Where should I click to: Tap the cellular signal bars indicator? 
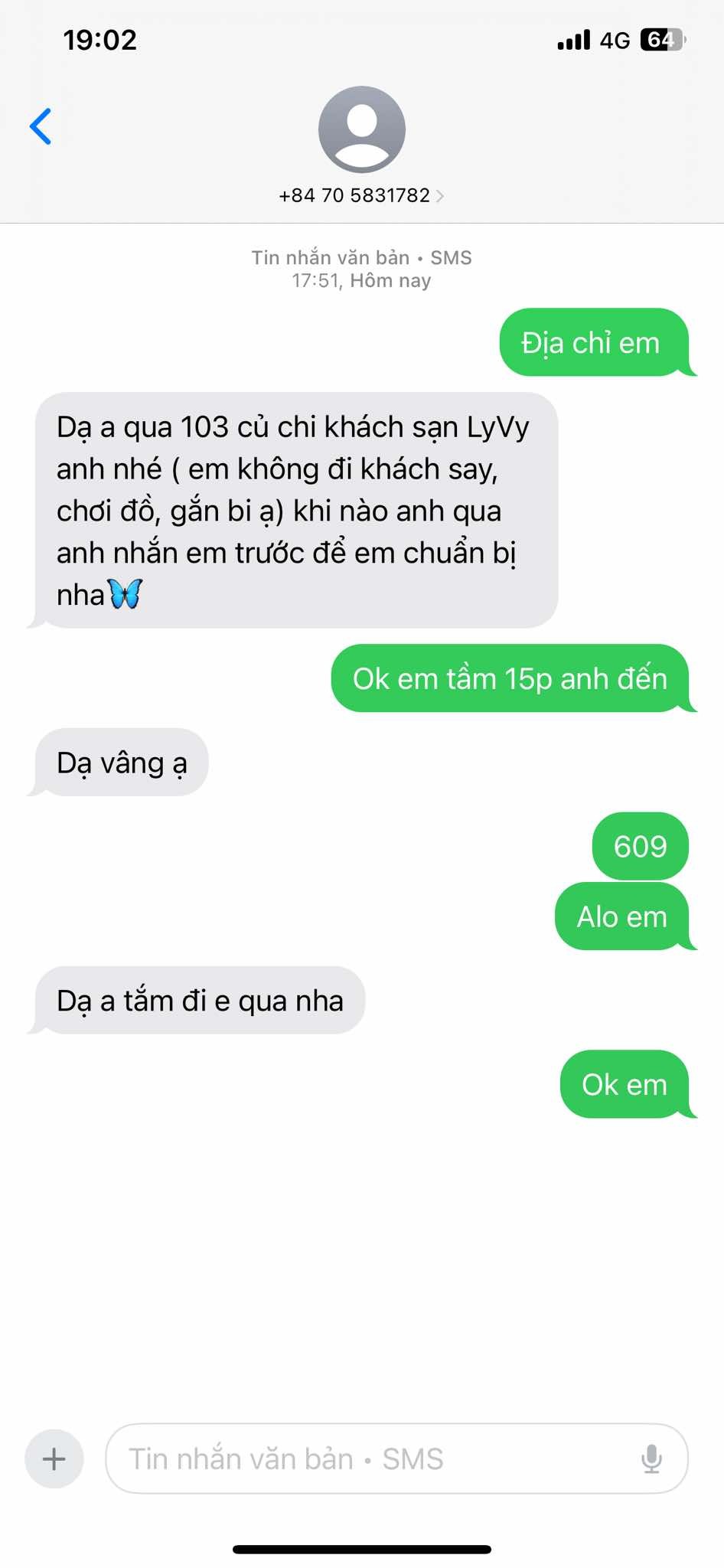tap(574, 40)
